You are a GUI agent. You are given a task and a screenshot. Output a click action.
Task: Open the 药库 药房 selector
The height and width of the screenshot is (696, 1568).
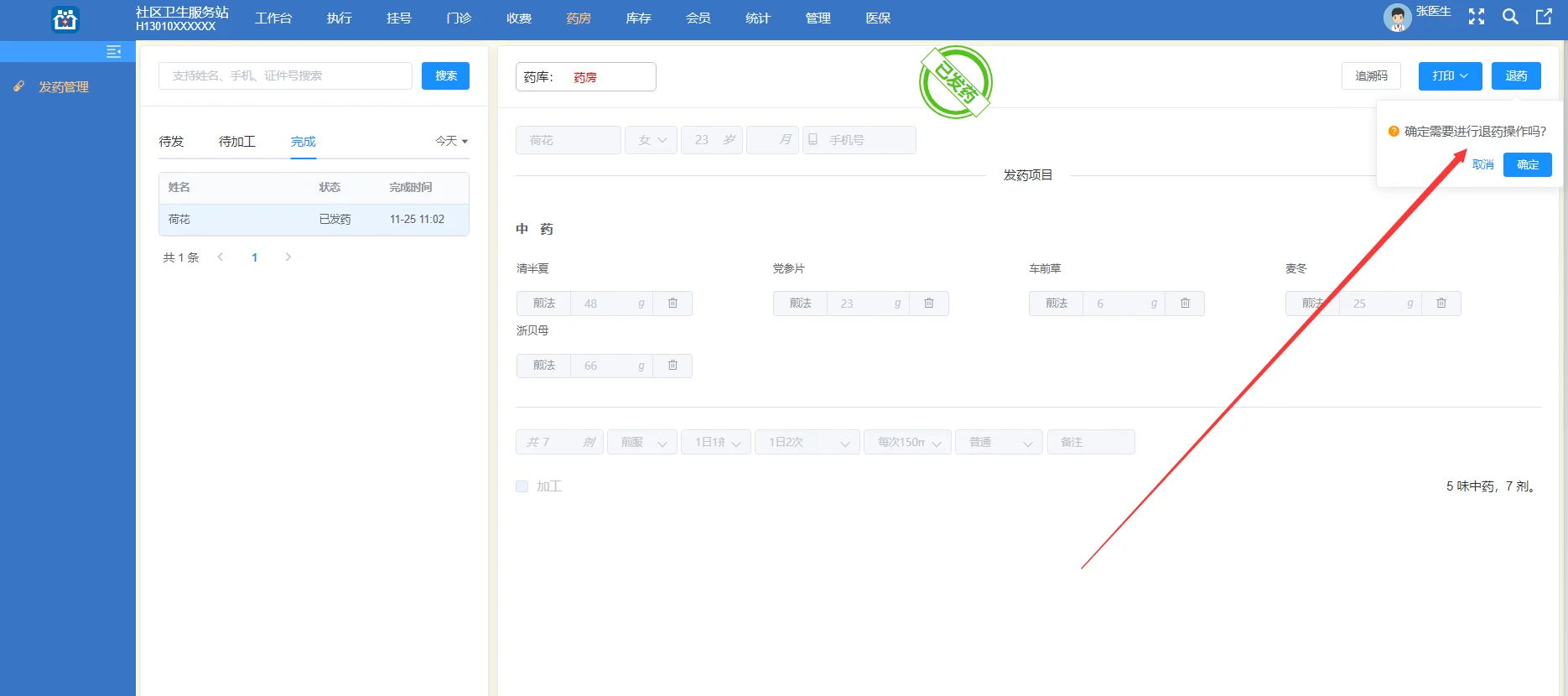[x=585, y=77]
